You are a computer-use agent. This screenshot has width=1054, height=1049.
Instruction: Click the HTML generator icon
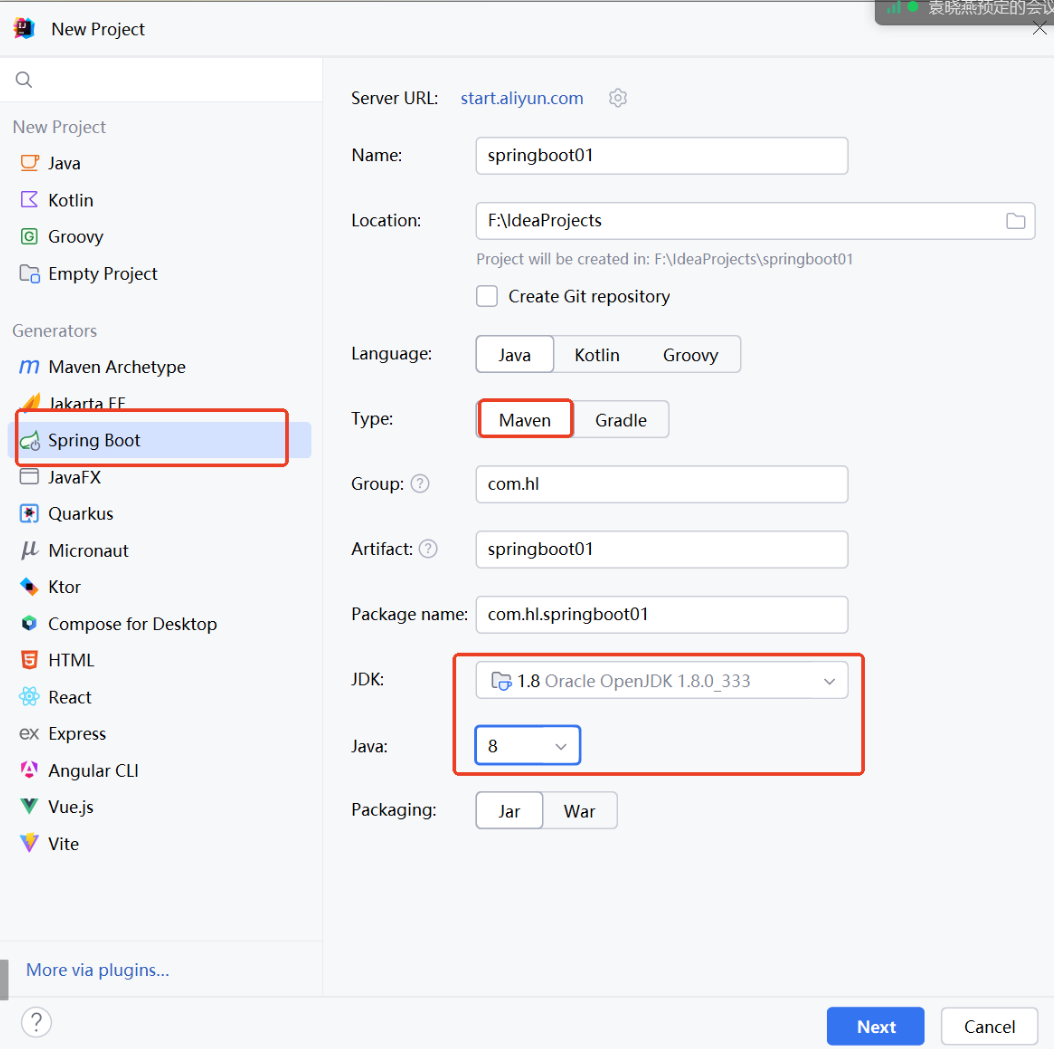click(x=30, y=660)
